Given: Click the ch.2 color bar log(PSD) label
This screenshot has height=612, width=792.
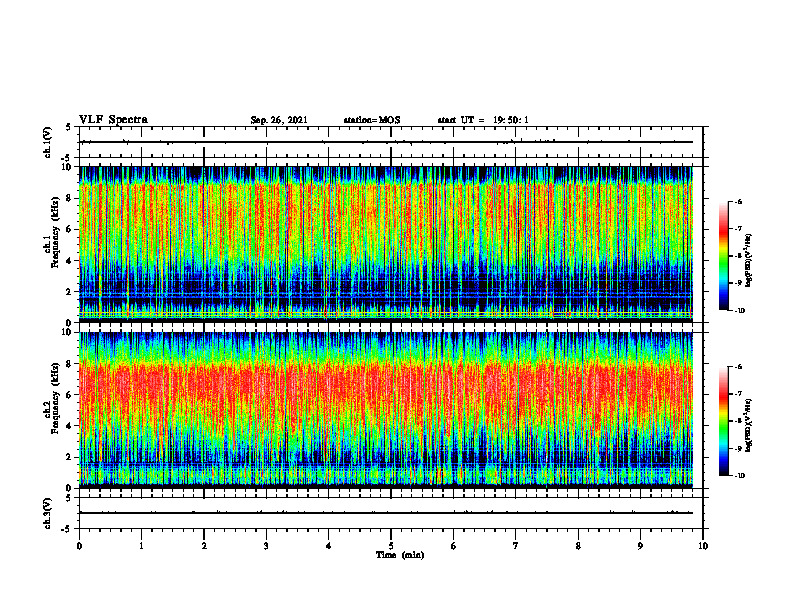Looking at the screenshot, I should tap(749, 425).
